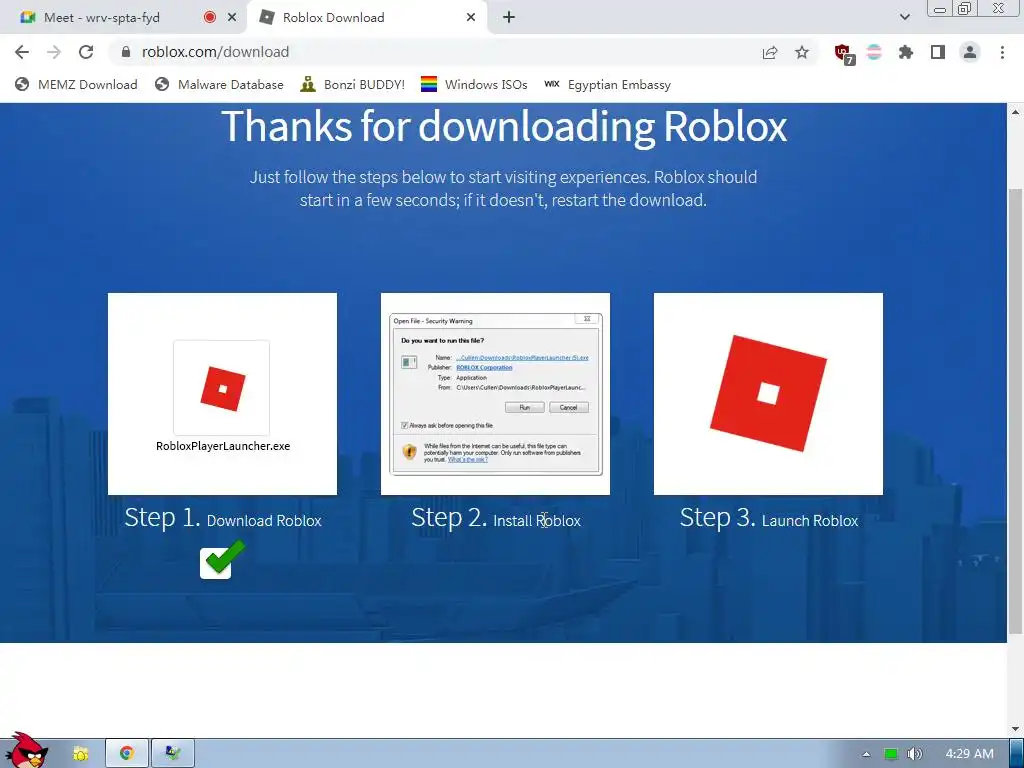This screenshot has width=1024, height=768.
Task: Open the third taskbar program button
Action: click(172, 754)
